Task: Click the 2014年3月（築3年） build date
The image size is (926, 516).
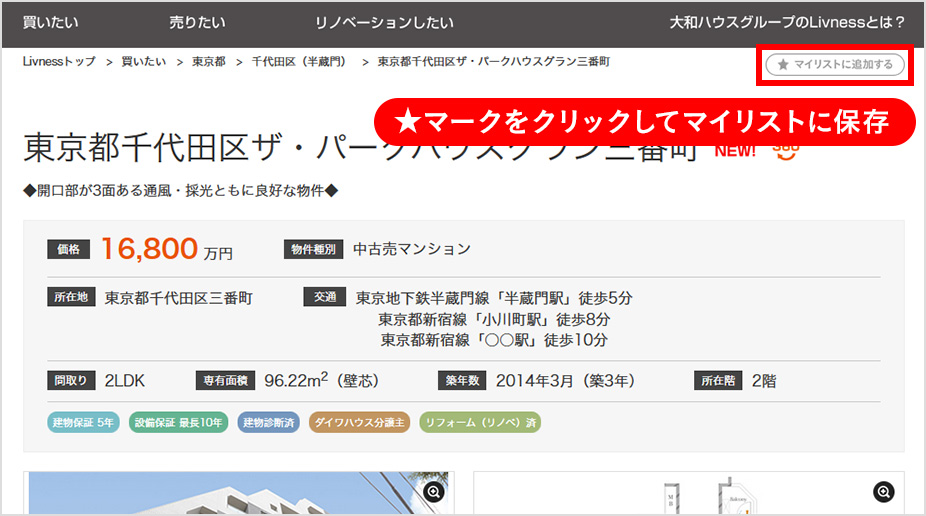Action: (565, 381)
